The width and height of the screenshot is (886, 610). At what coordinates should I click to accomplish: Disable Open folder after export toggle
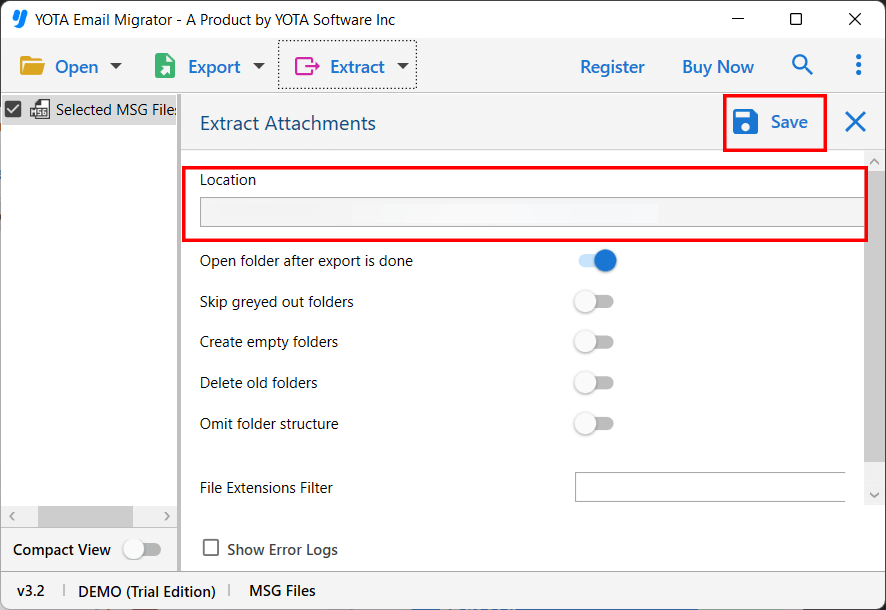tap(597, 261)
